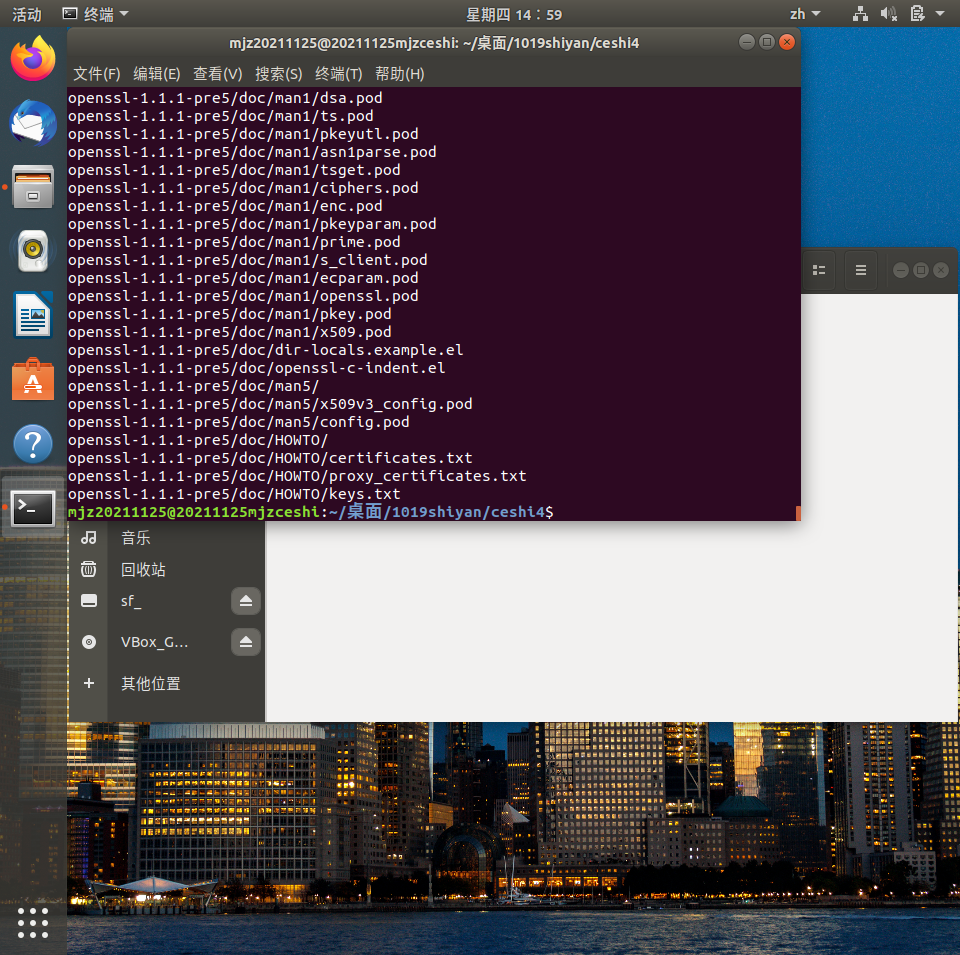The height and width of the screenshot is (955, 960).
Task: Open the Files manager dock icon
Action: pos(33,187)
